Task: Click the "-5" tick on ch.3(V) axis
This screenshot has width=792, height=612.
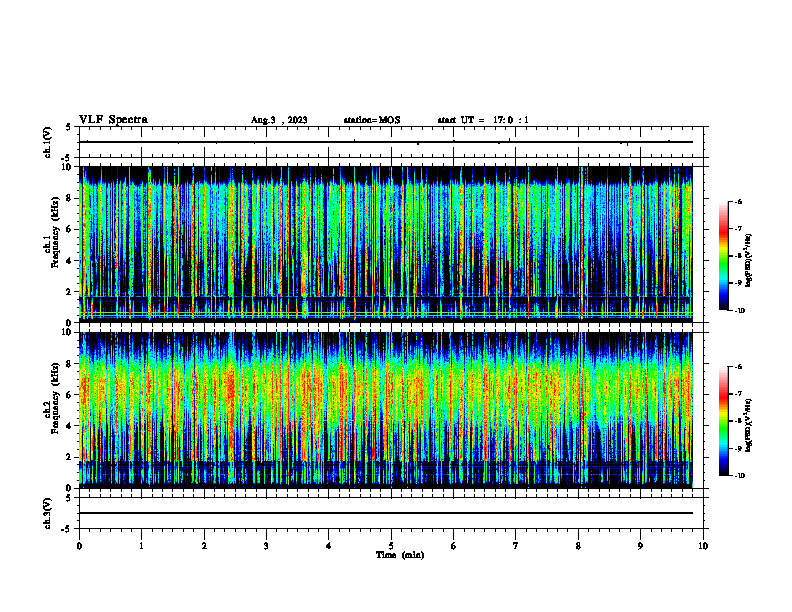Action: pyautogui.click(x=67, y=529)
